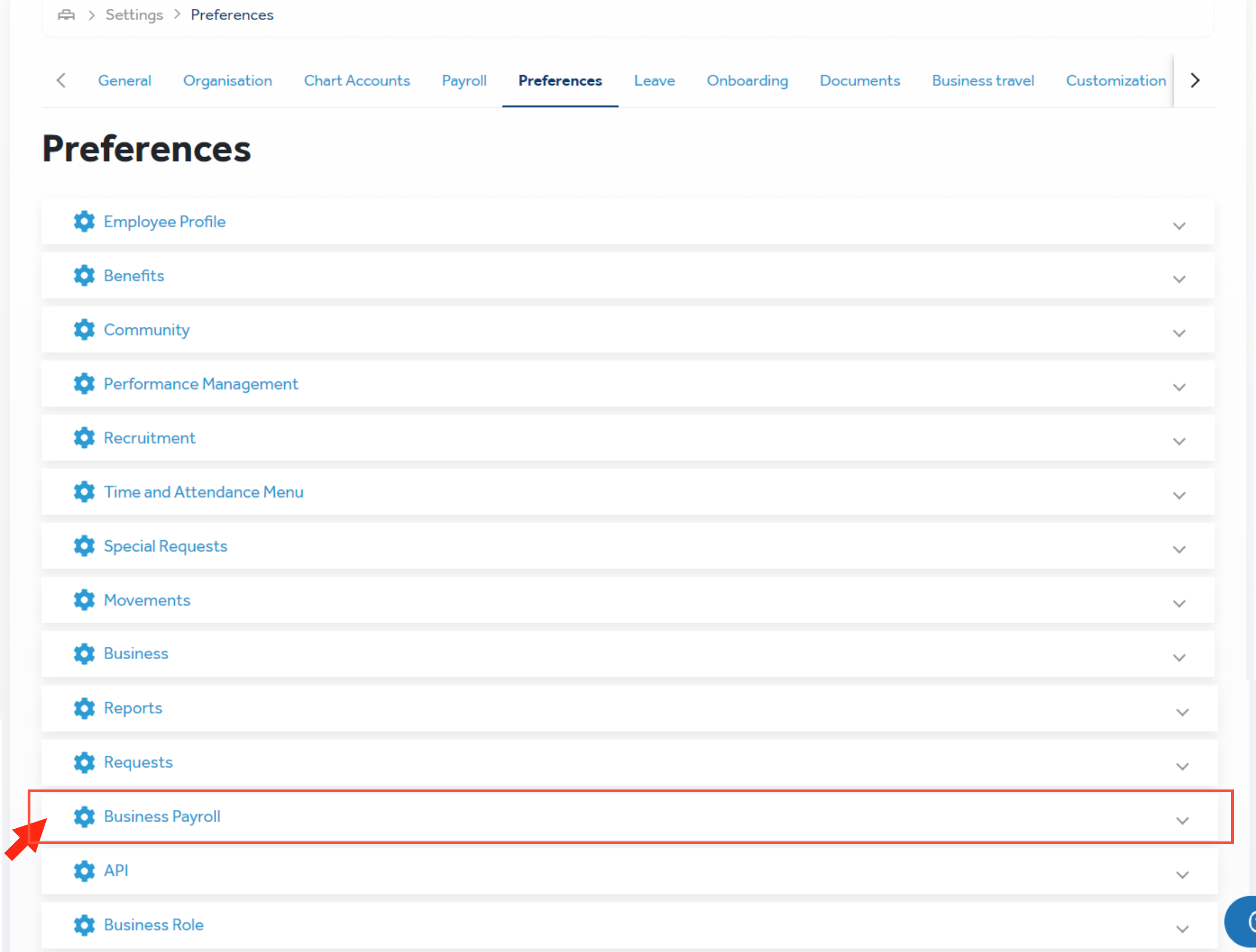Open the Onboarding tab
The height and width of the screenshot is (952, 1256).
(747, 81)
